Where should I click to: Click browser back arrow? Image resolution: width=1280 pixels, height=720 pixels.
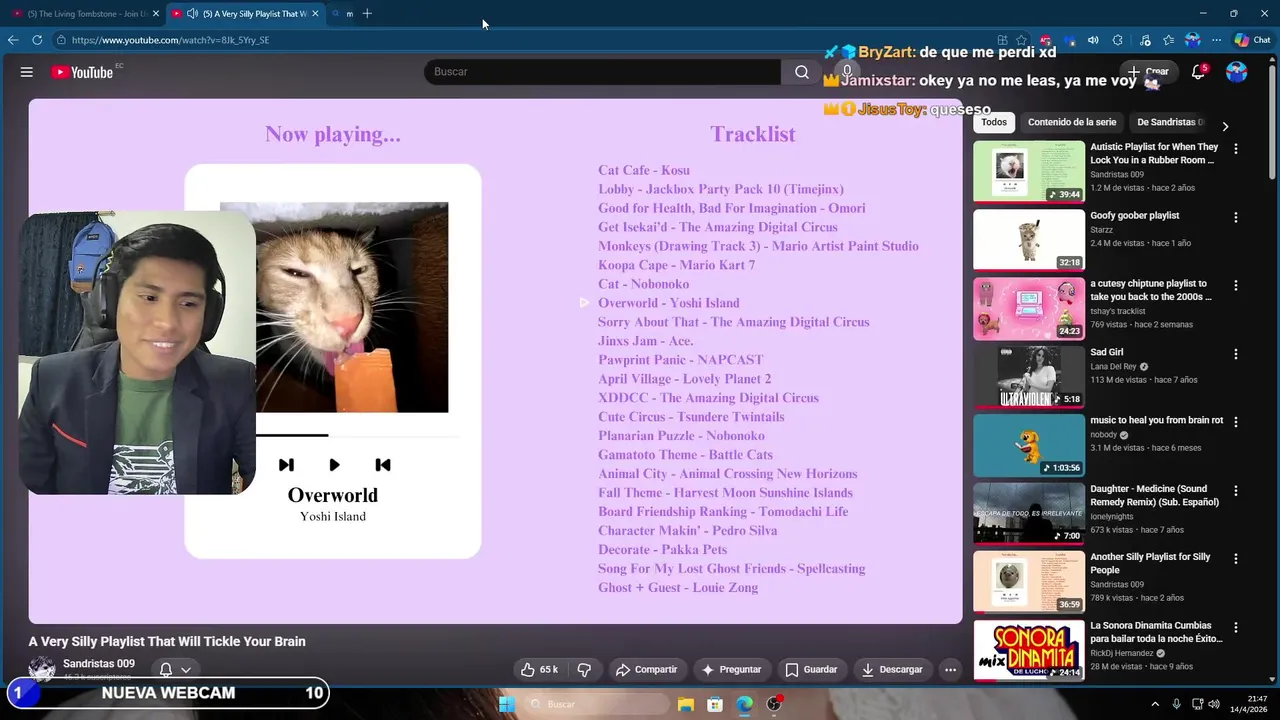[12, 40]
